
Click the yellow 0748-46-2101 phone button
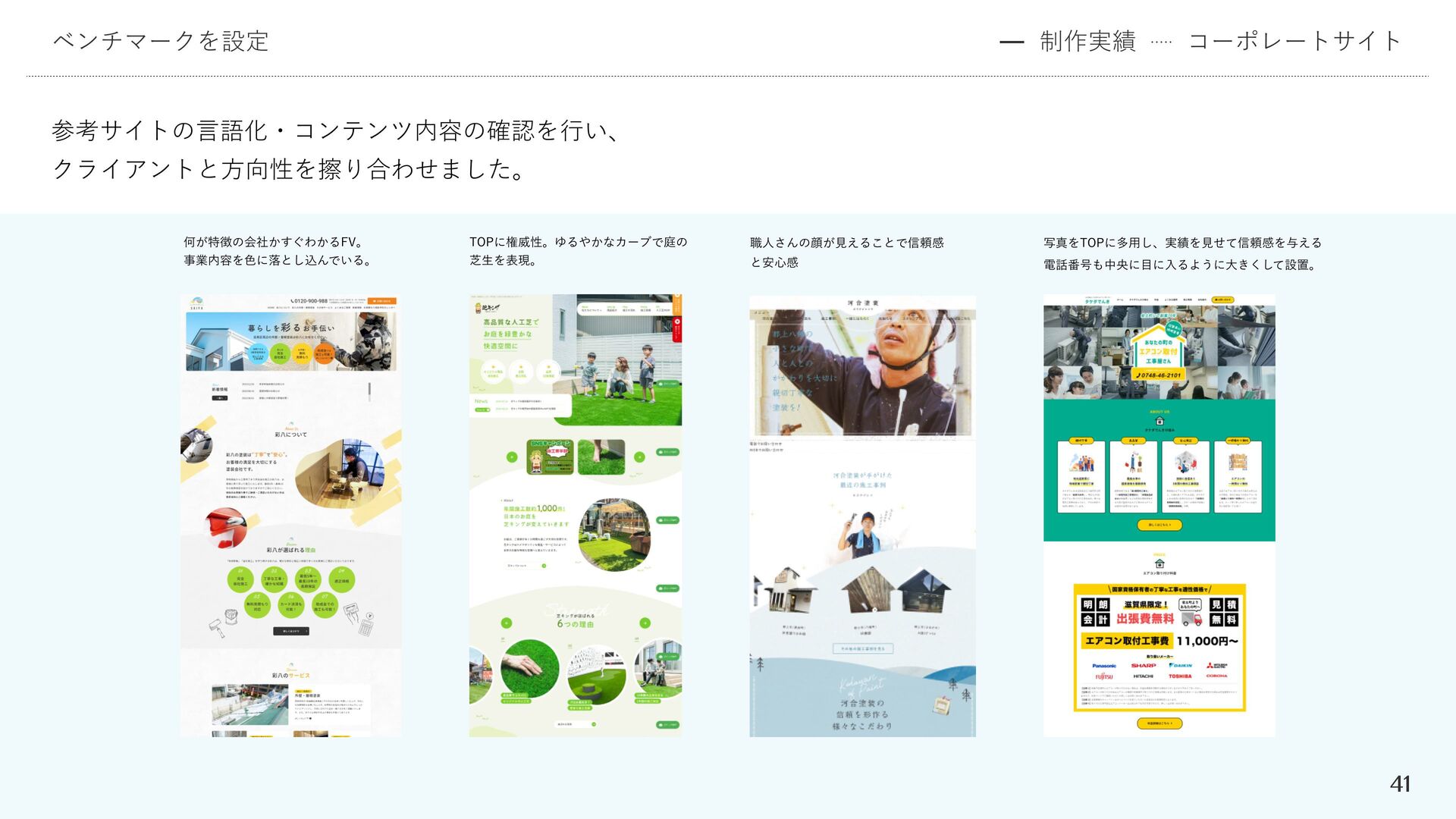[x=1159, y=375]
